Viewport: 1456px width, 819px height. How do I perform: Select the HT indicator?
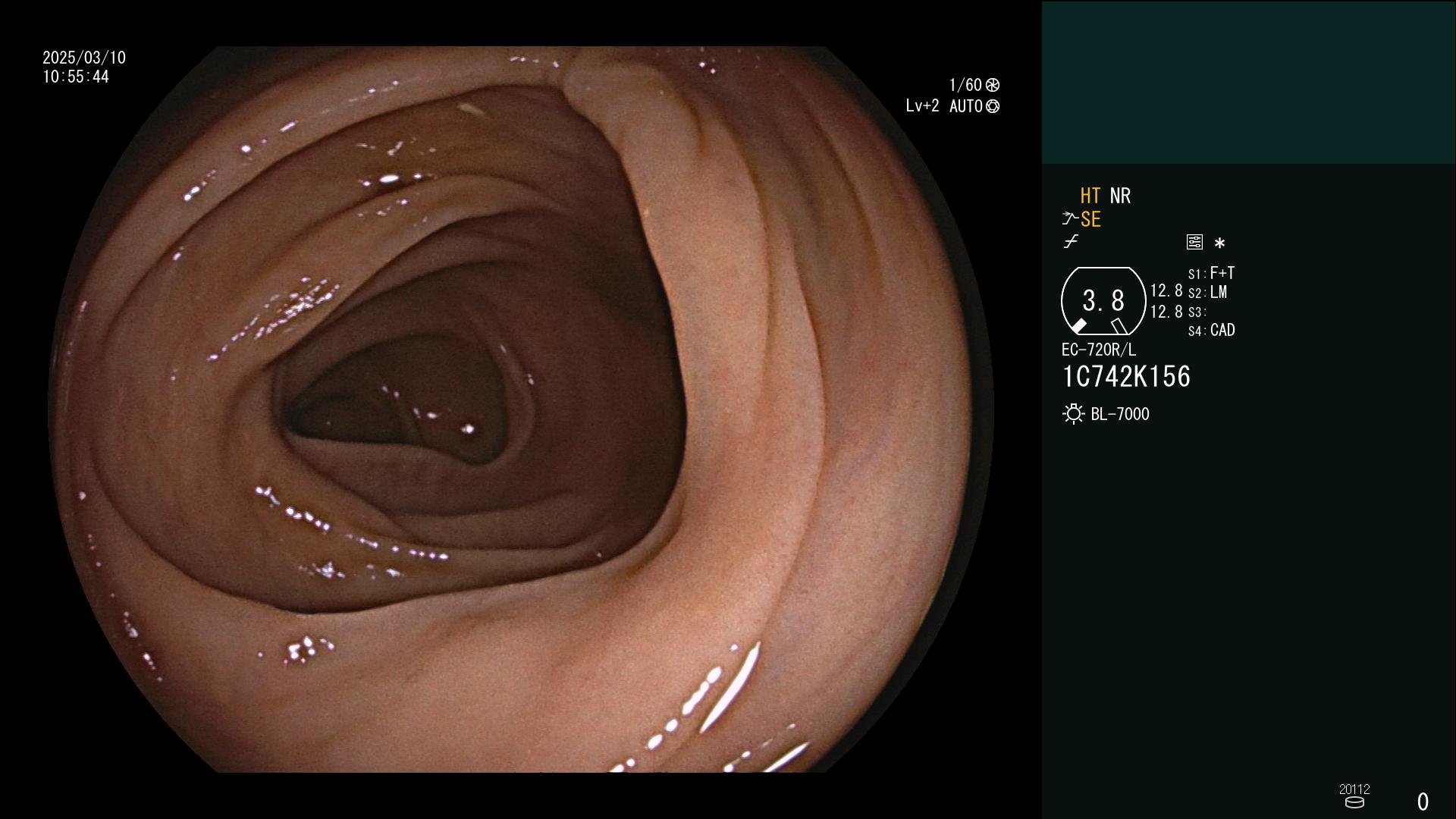pos(1090,196)
